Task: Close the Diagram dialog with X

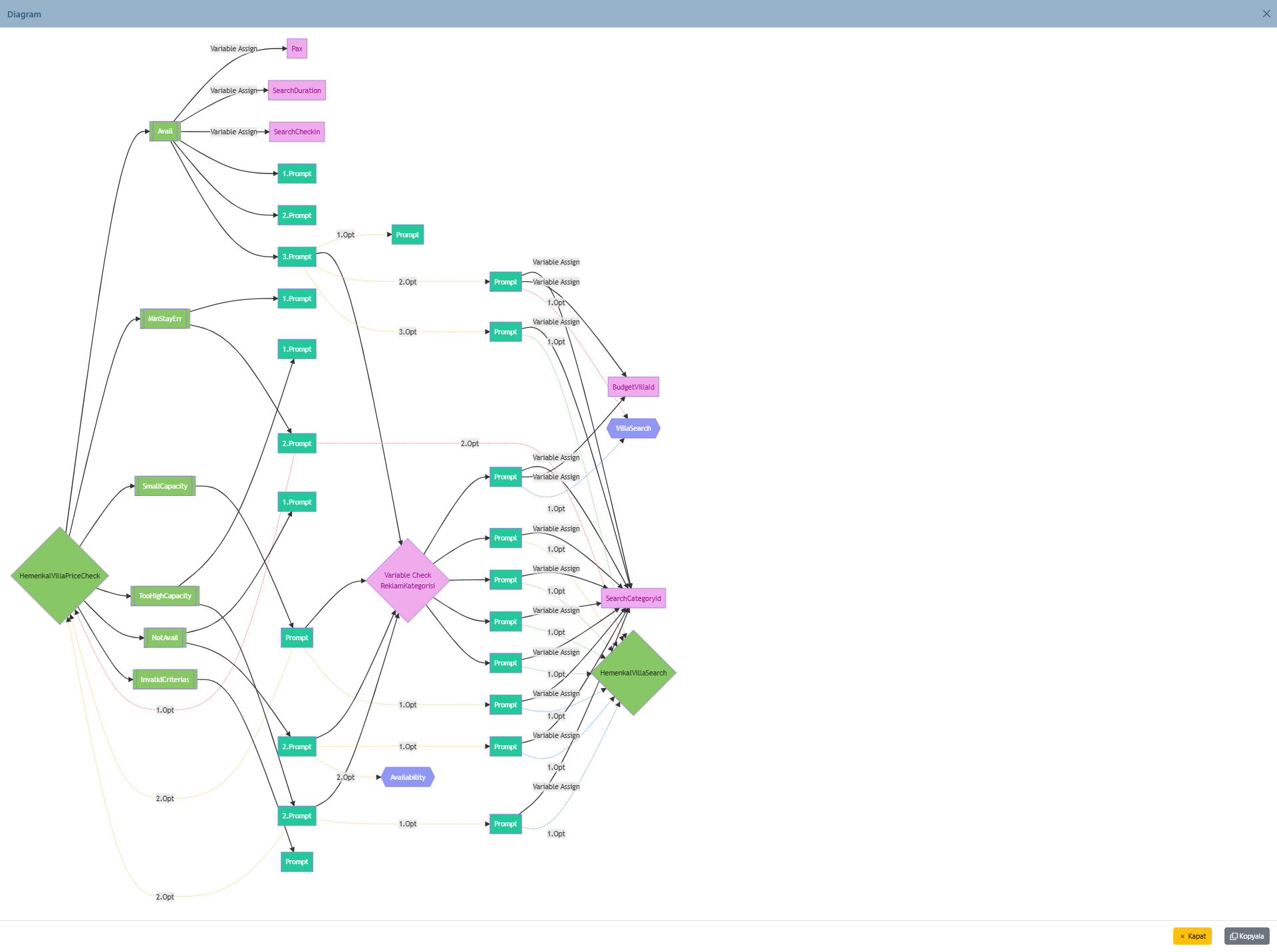Action: (x=1266, y=14)
